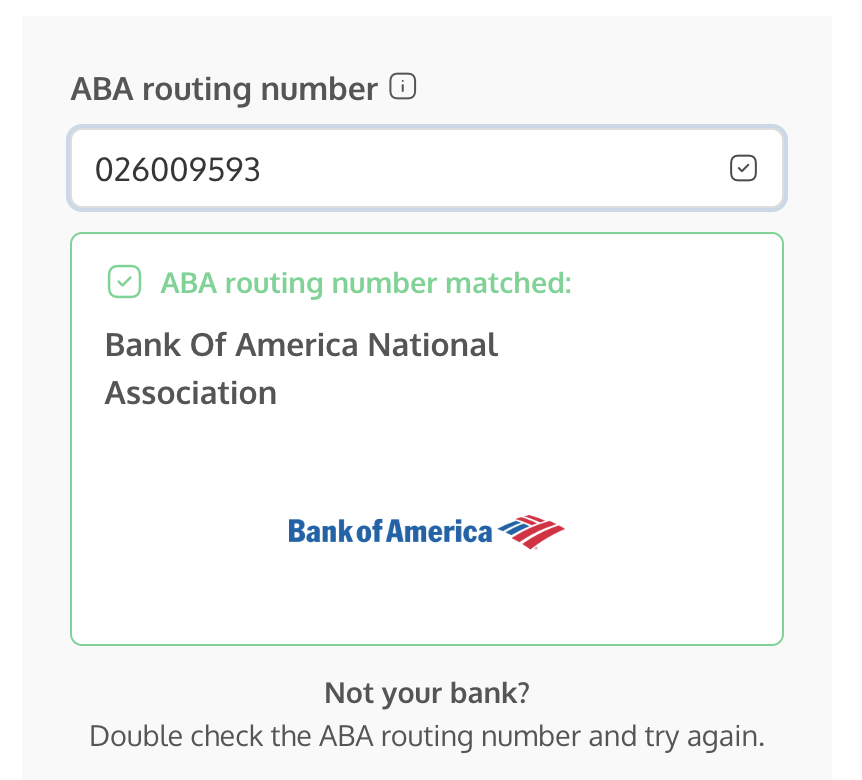Image resolution: width=862 pixels, height=780 pixels.
Task: Click the red and blue flag emblem
Action: point(532,531)
